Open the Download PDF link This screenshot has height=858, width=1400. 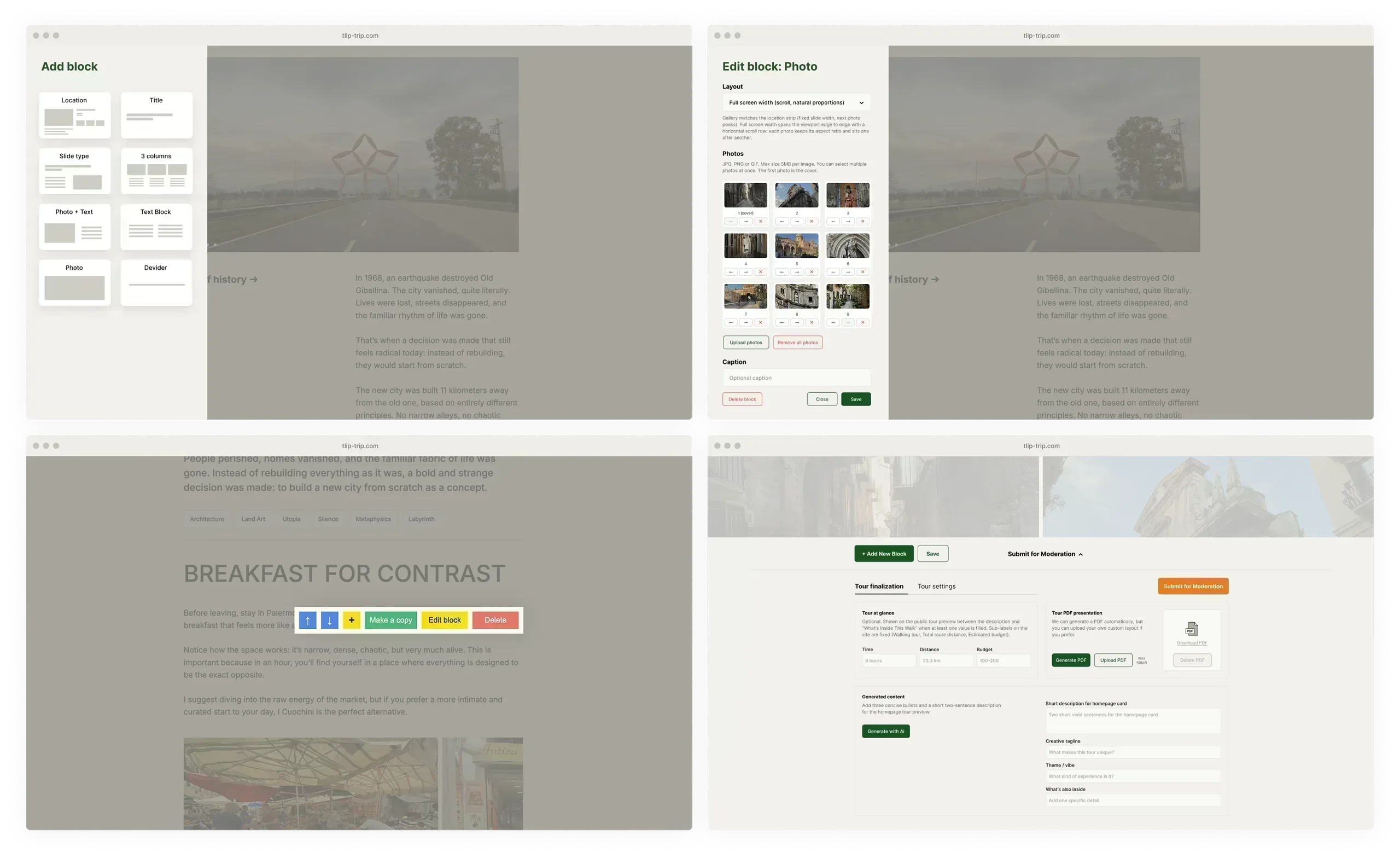[x=1192, y=643]
